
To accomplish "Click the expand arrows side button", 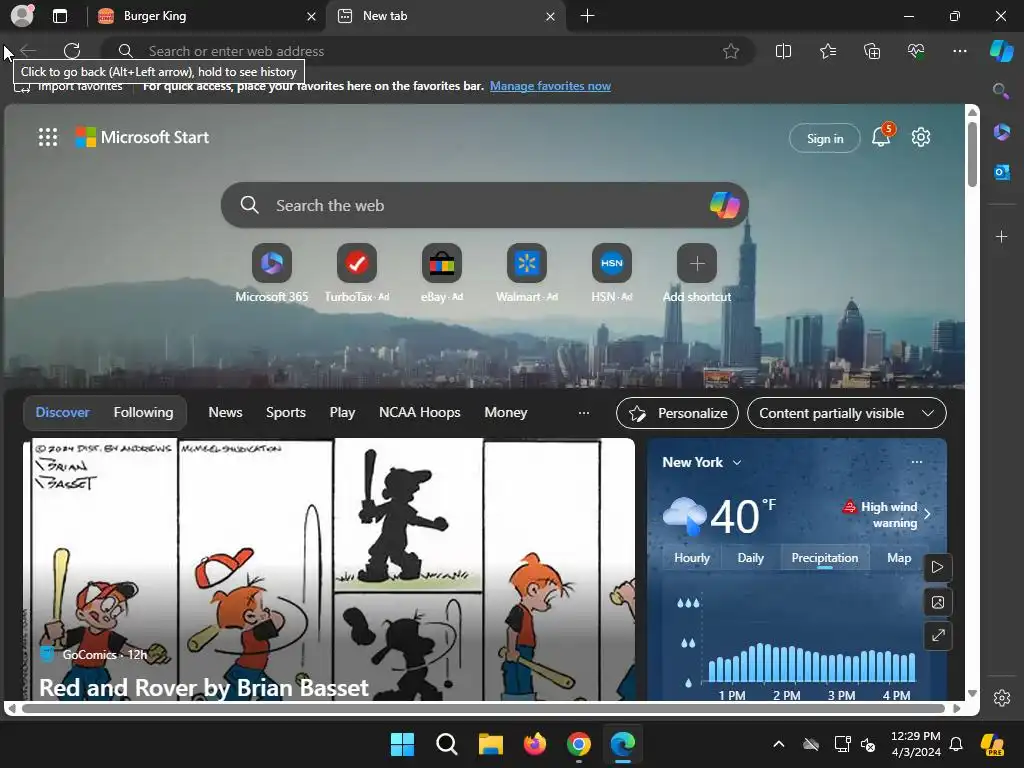I will (938, 635).
